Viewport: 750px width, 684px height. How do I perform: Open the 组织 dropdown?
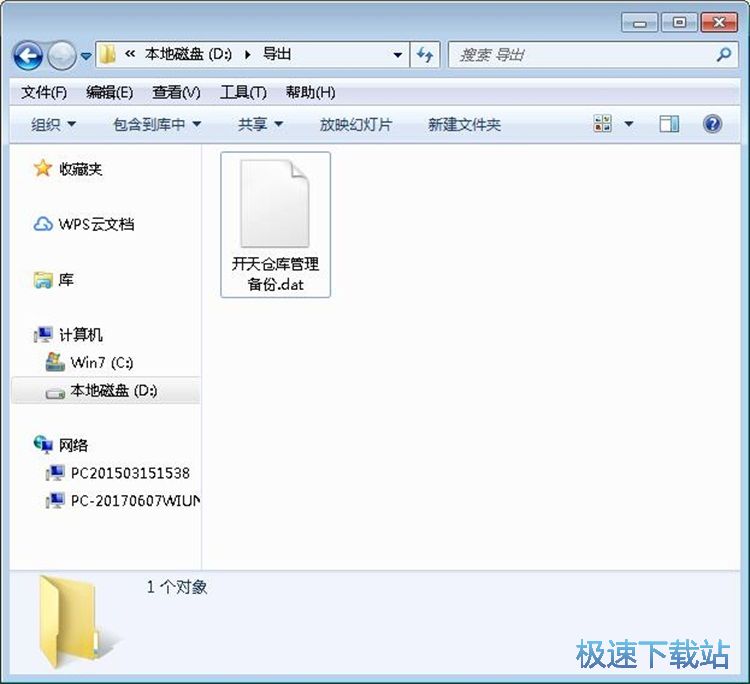click(53, 125)
